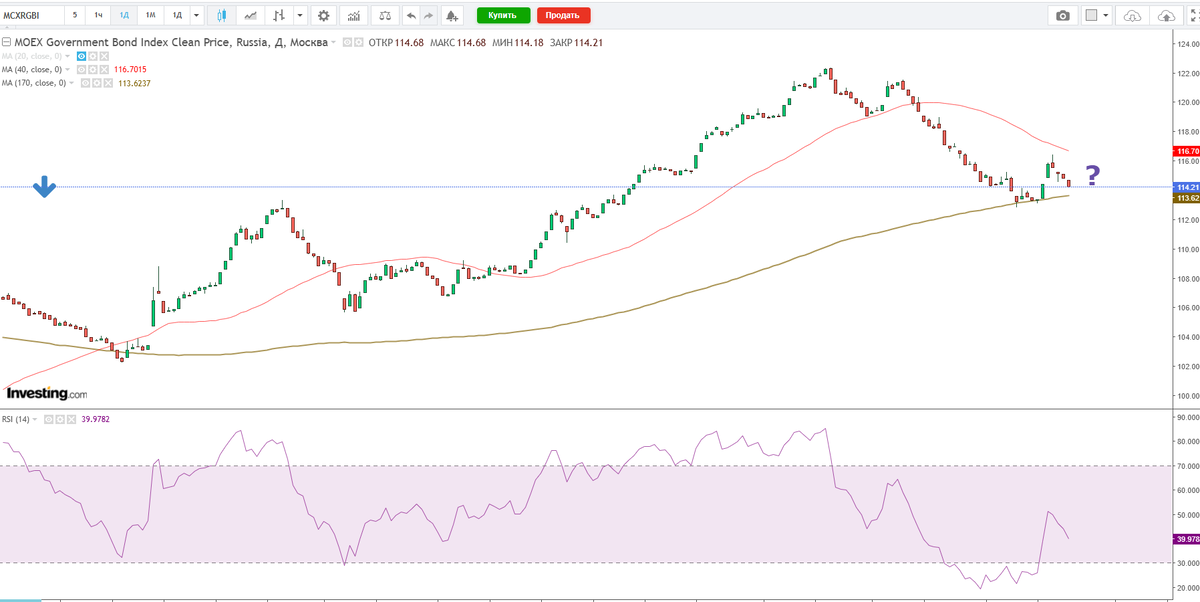Click the redo arrow icon
This screenshot has width=1200, height=602.
coord(428,15)
